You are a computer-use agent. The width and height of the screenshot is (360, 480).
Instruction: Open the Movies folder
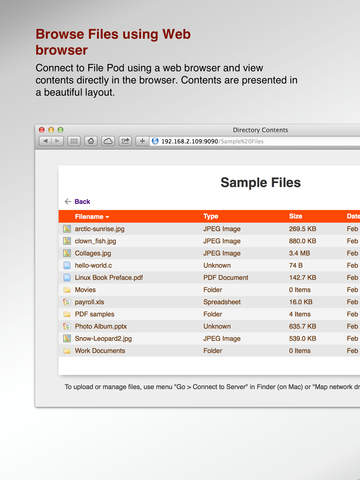pyautogui.click(x=85, y=290)
